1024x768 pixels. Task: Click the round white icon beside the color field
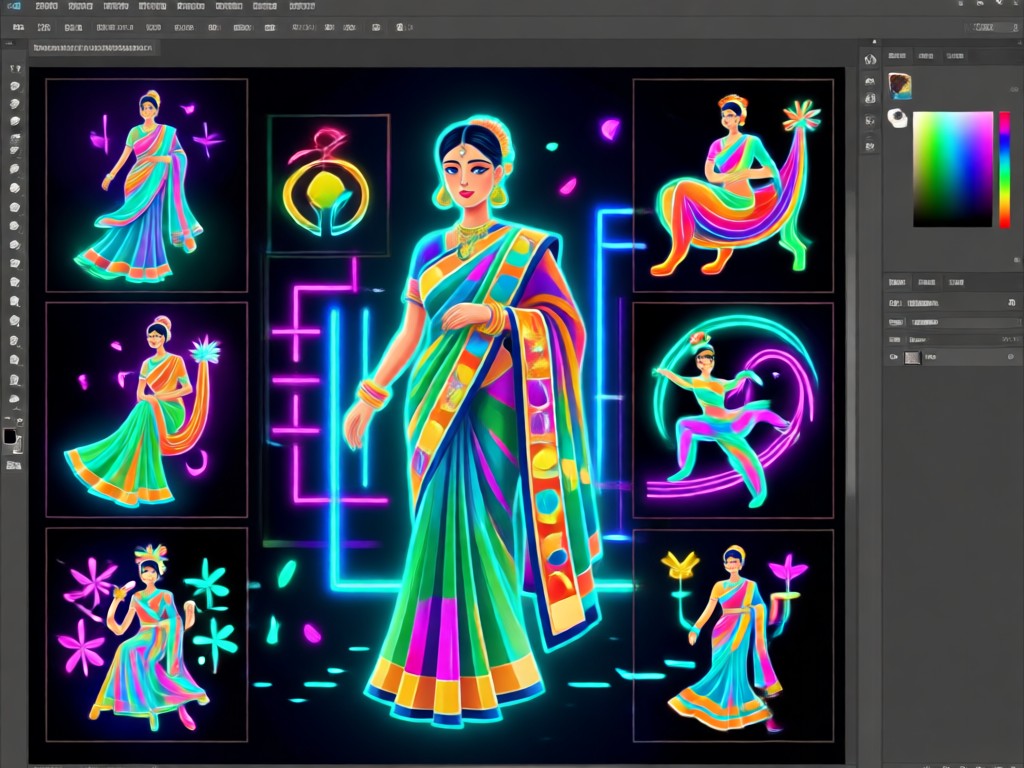coord(897,118)
